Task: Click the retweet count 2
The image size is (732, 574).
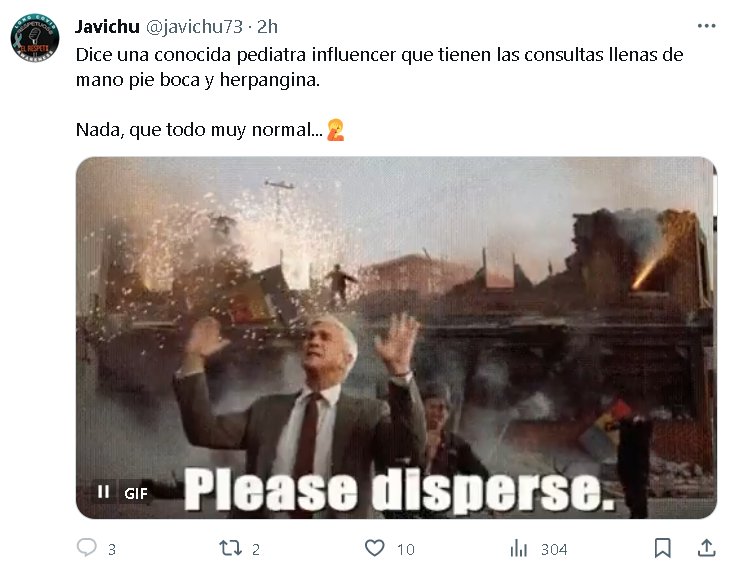Action: [256, 550]
